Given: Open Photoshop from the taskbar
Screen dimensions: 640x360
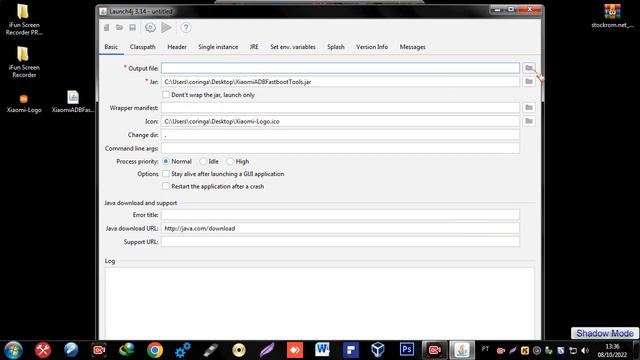Looking at the screenshot, I should click(407, 350).
